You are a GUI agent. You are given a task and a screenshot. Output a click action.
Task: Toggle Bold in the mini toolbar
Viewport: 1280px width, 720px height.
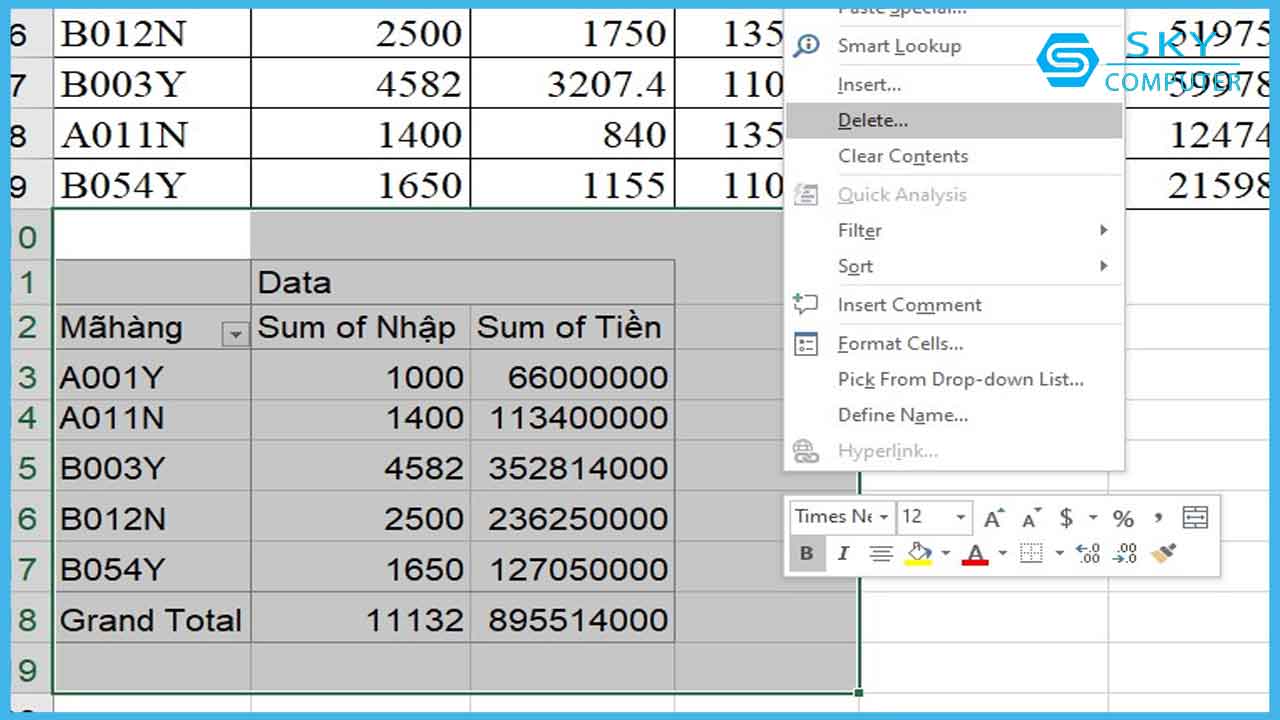pos(806,553)
